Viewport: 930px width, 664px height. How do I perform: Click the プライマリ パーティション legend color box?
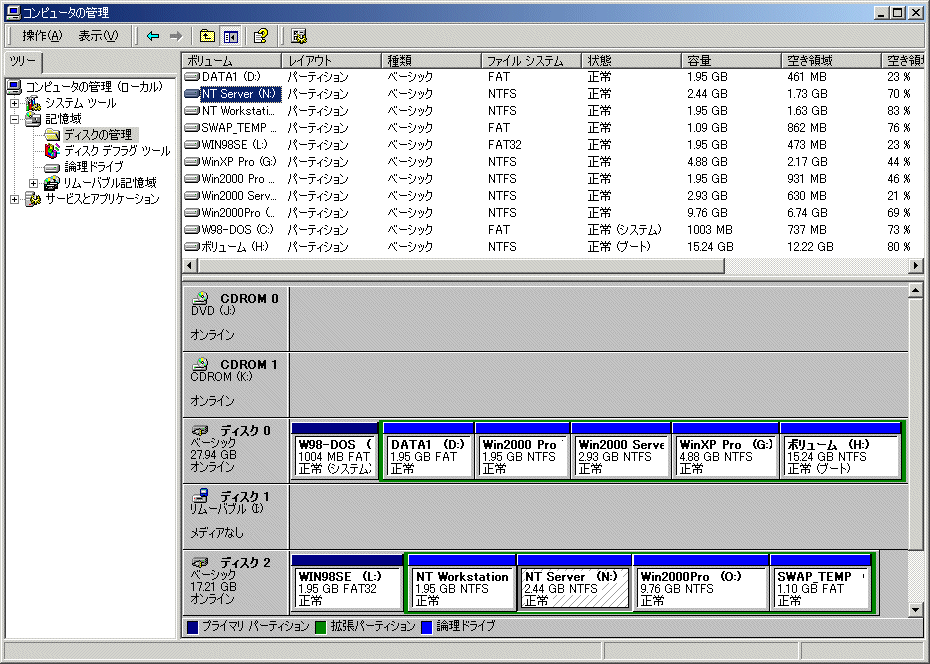click(192, 627)
